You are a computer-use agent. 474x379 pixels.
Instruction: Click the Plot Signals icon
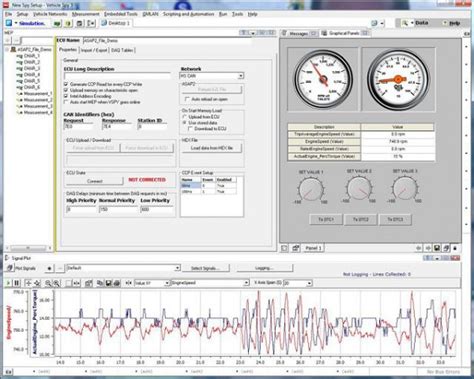pyautogui.click(x=10, y=268)
